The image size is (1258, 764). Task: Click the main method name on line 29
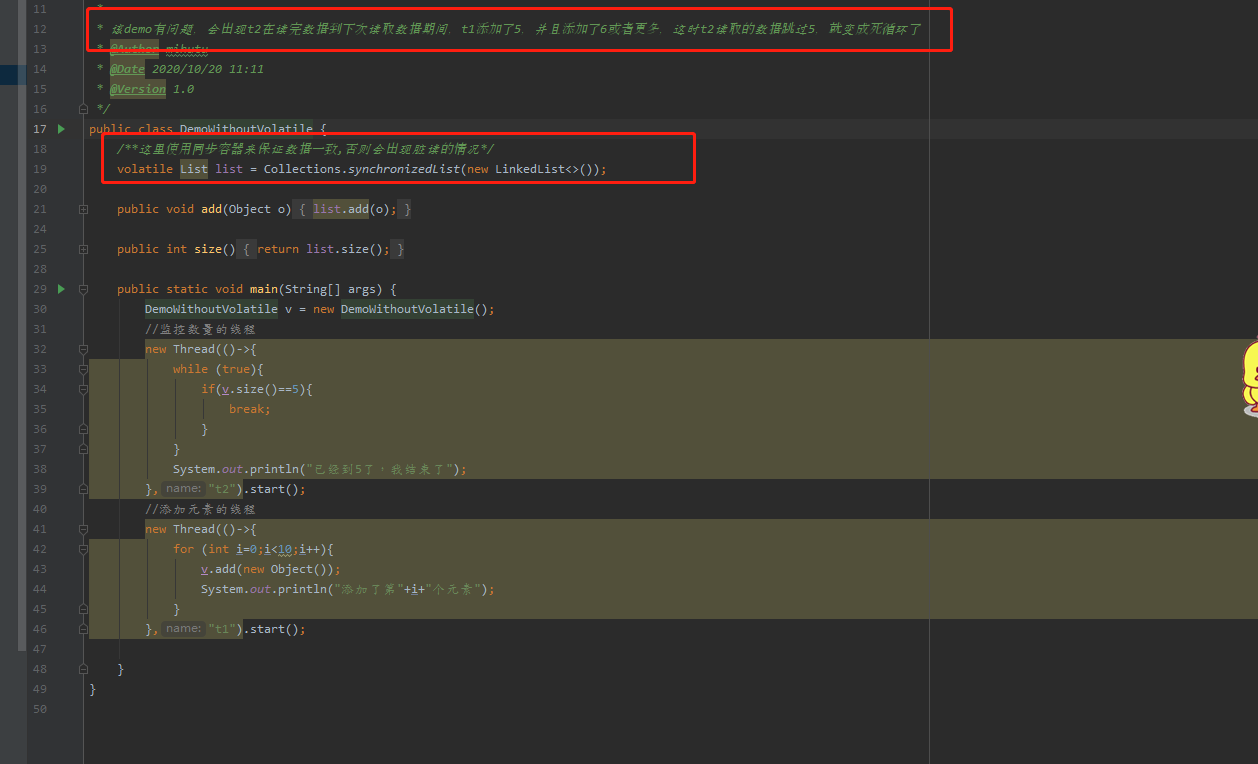click(x=264, y=289)
